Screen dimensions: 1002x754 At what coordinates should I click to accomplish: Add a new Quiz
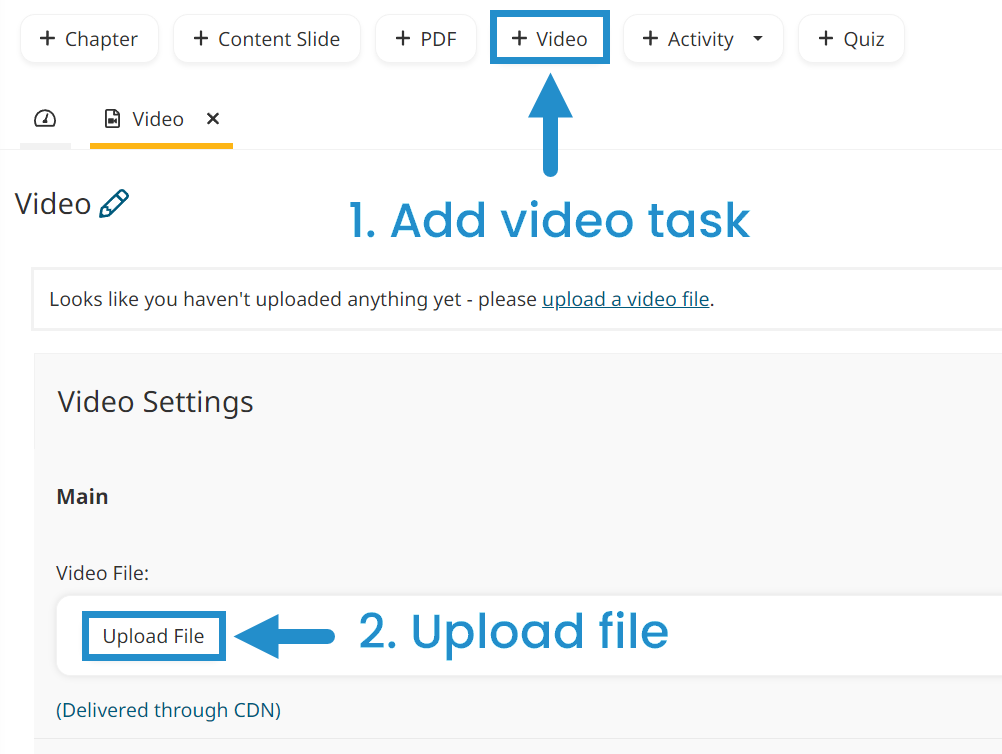tap(851, 38)
